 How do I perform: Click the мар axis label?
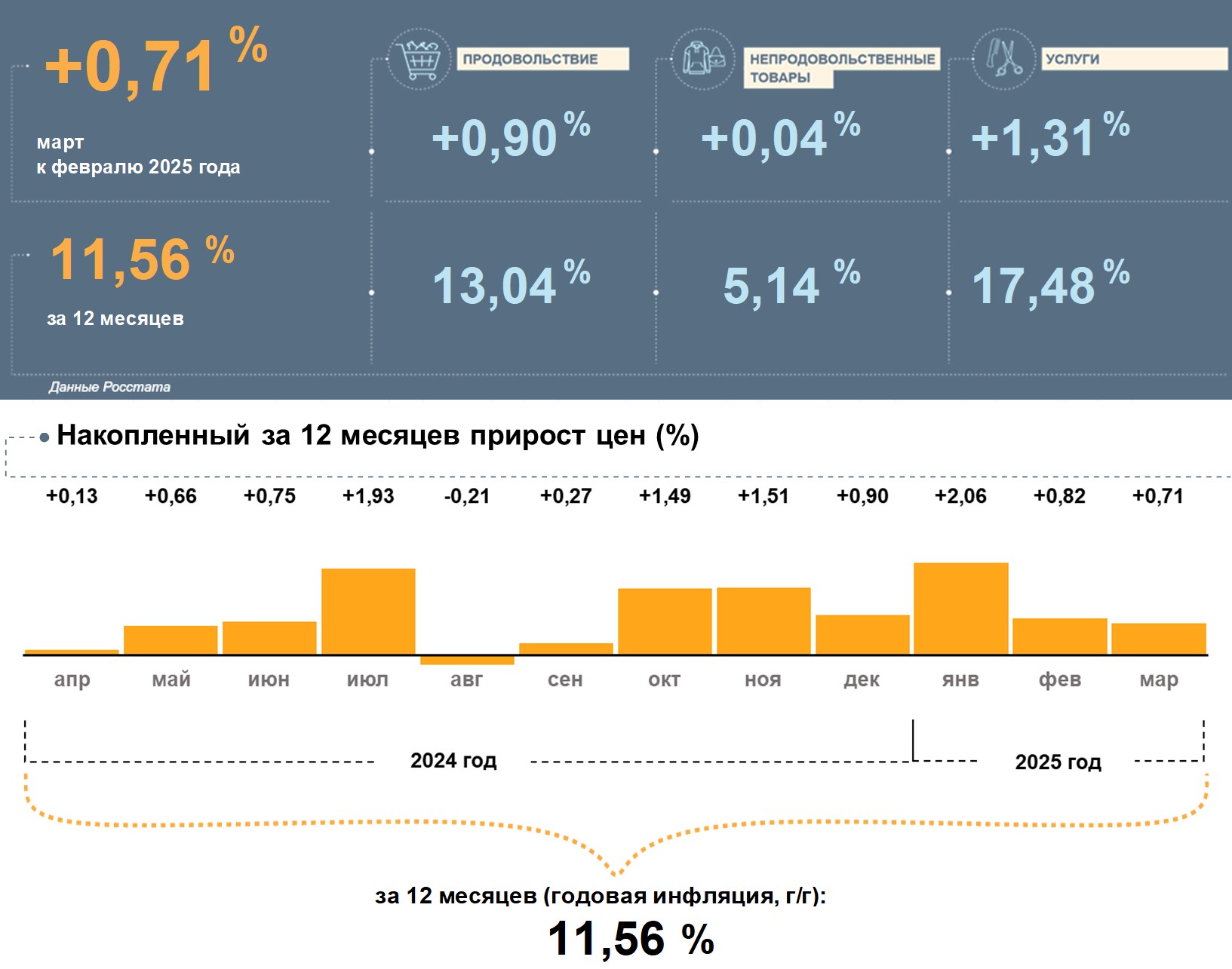tap(1159, 680)
